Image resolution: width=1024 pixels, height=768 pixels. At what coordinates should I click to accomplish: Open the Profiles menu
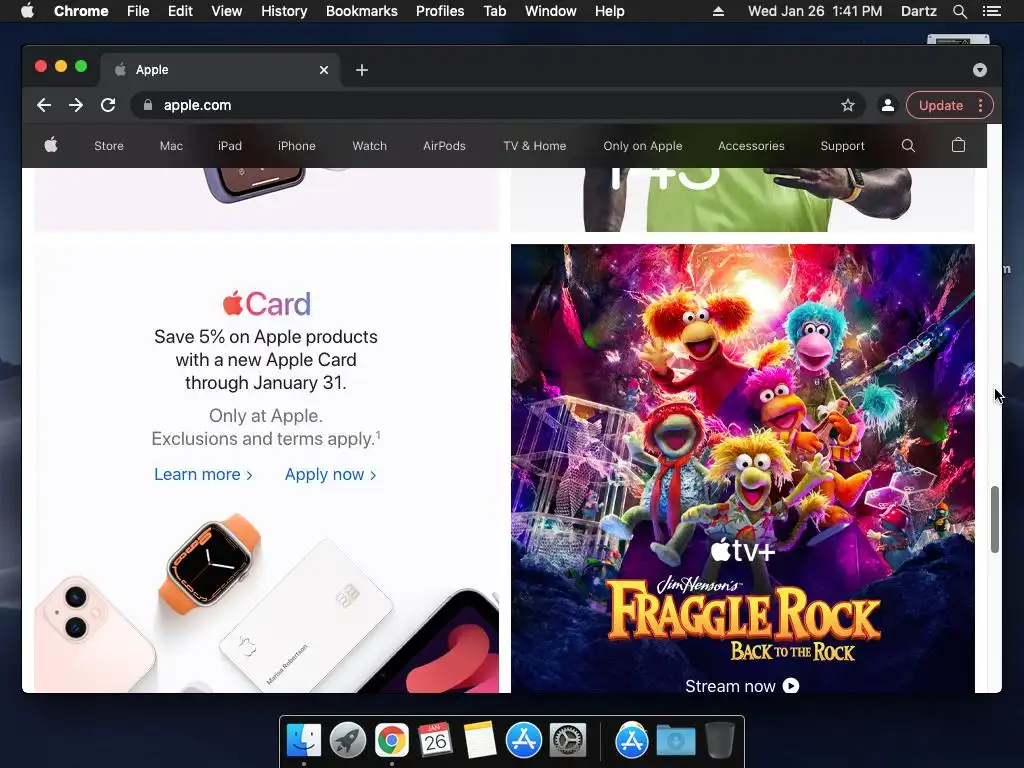(440, 11)
